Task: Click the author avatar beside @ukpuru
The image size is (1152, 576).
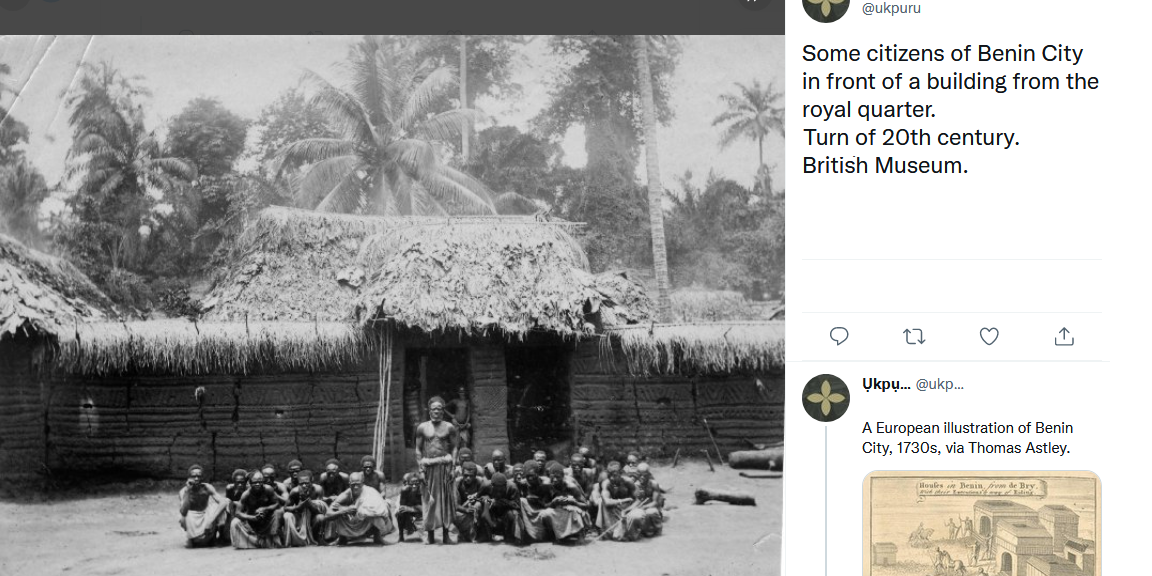Action: [x=826, y=6]
